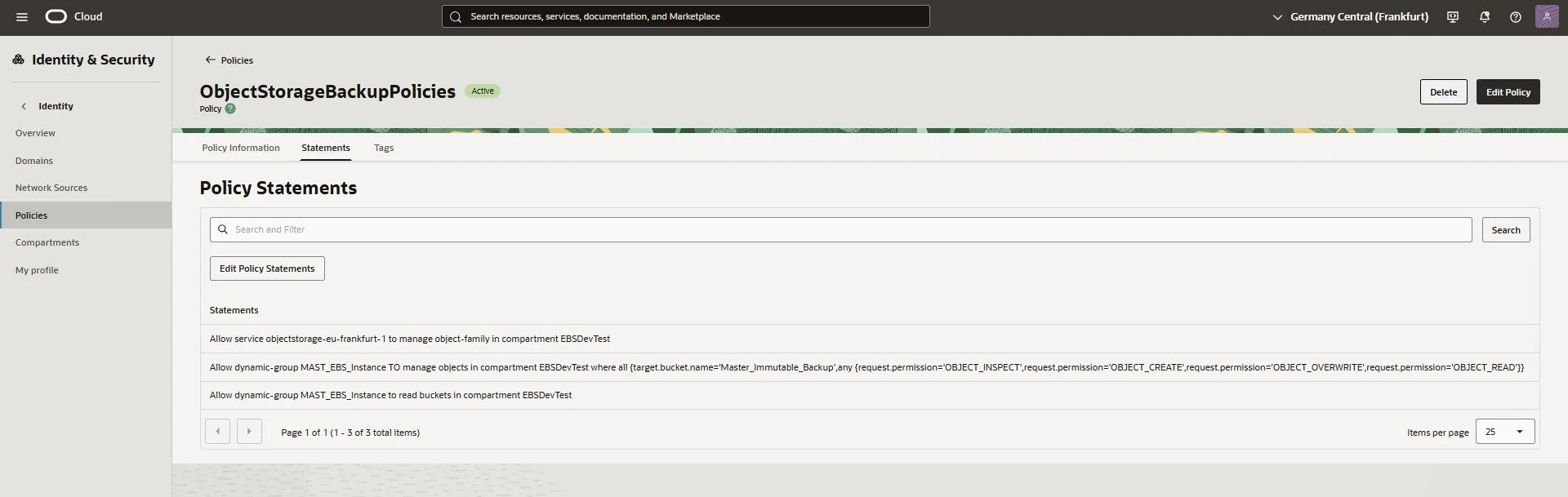Select the objectstorage-eu-frankfurt-1 manage object-family statement
This screenshot has width=1568, height=497.
869,339
